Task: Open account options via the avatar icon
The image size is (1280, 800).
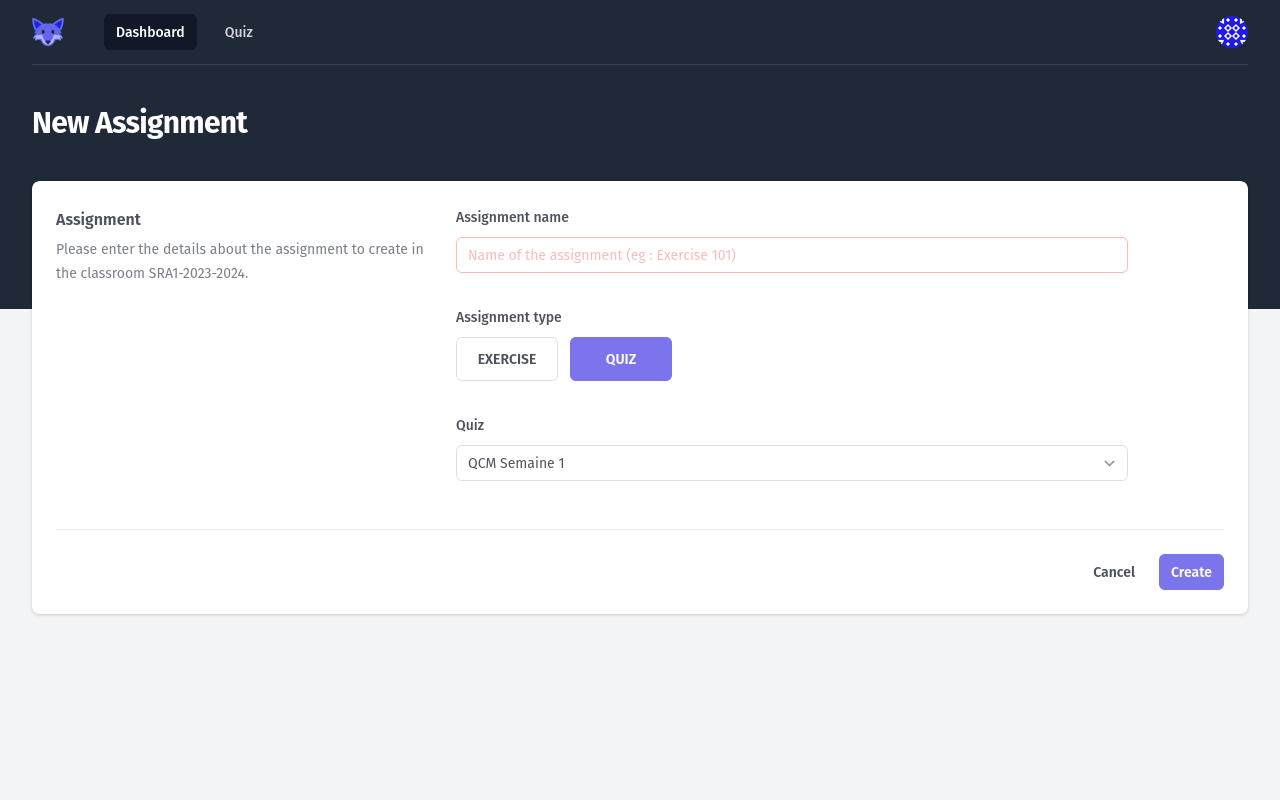Action: (x=1232, y=32)
